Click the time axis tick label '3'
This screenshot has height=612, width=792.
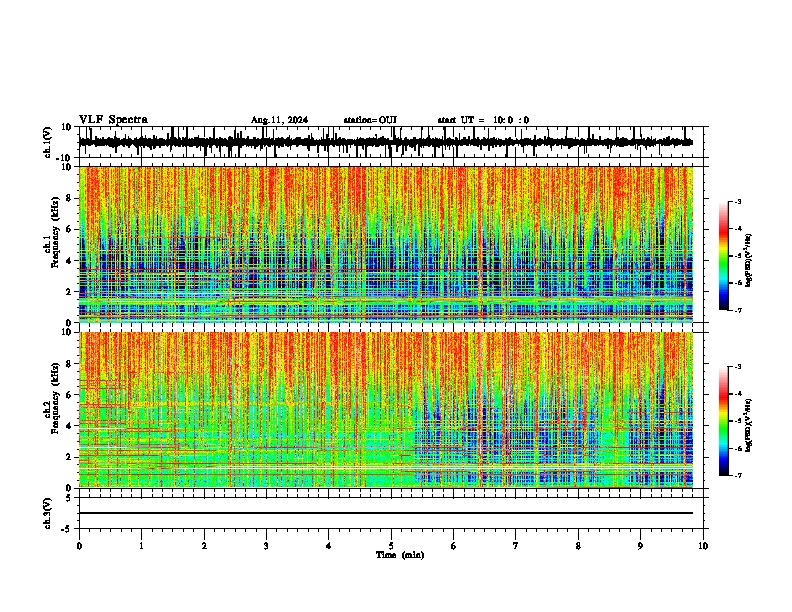click(x=266, y=546)
